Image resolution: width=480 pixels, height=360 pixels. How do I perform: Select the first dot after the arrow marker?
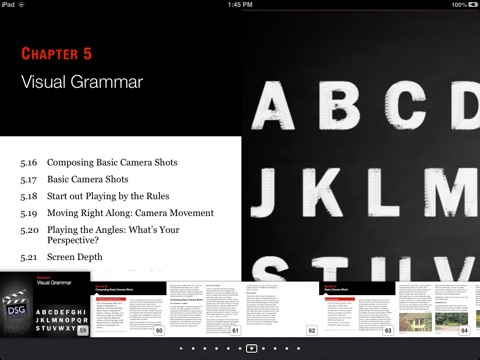point(193,348)
